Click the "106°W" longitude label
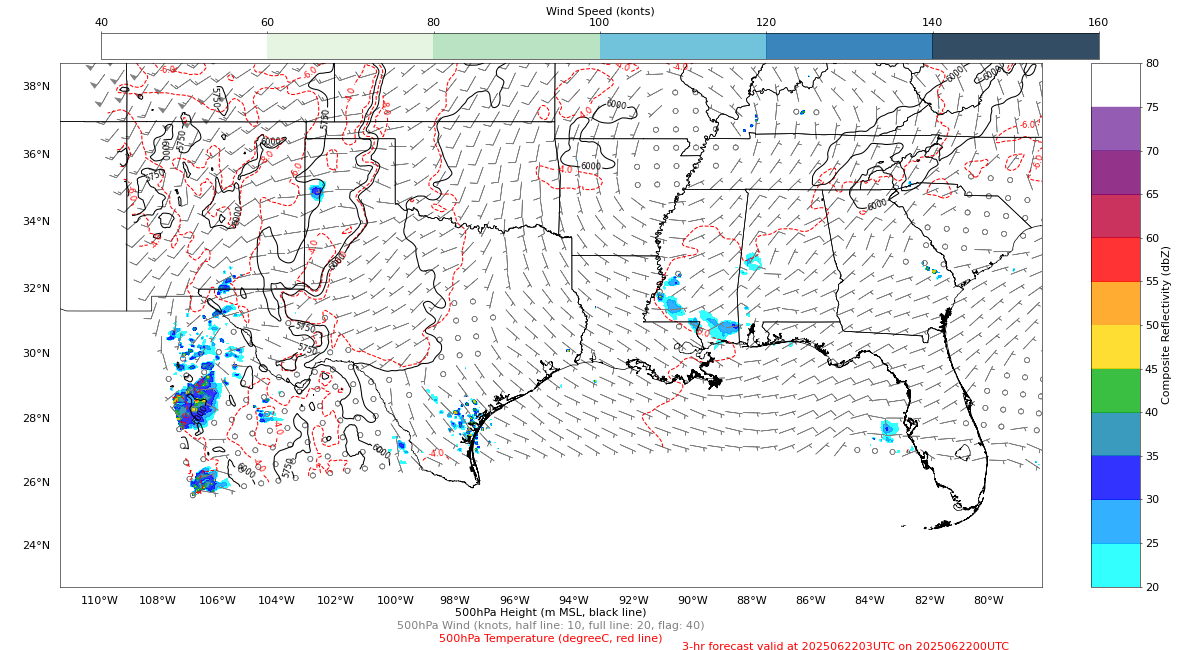Image resolution: width=1200 pixels, height=650 pixels. point(217,600)
